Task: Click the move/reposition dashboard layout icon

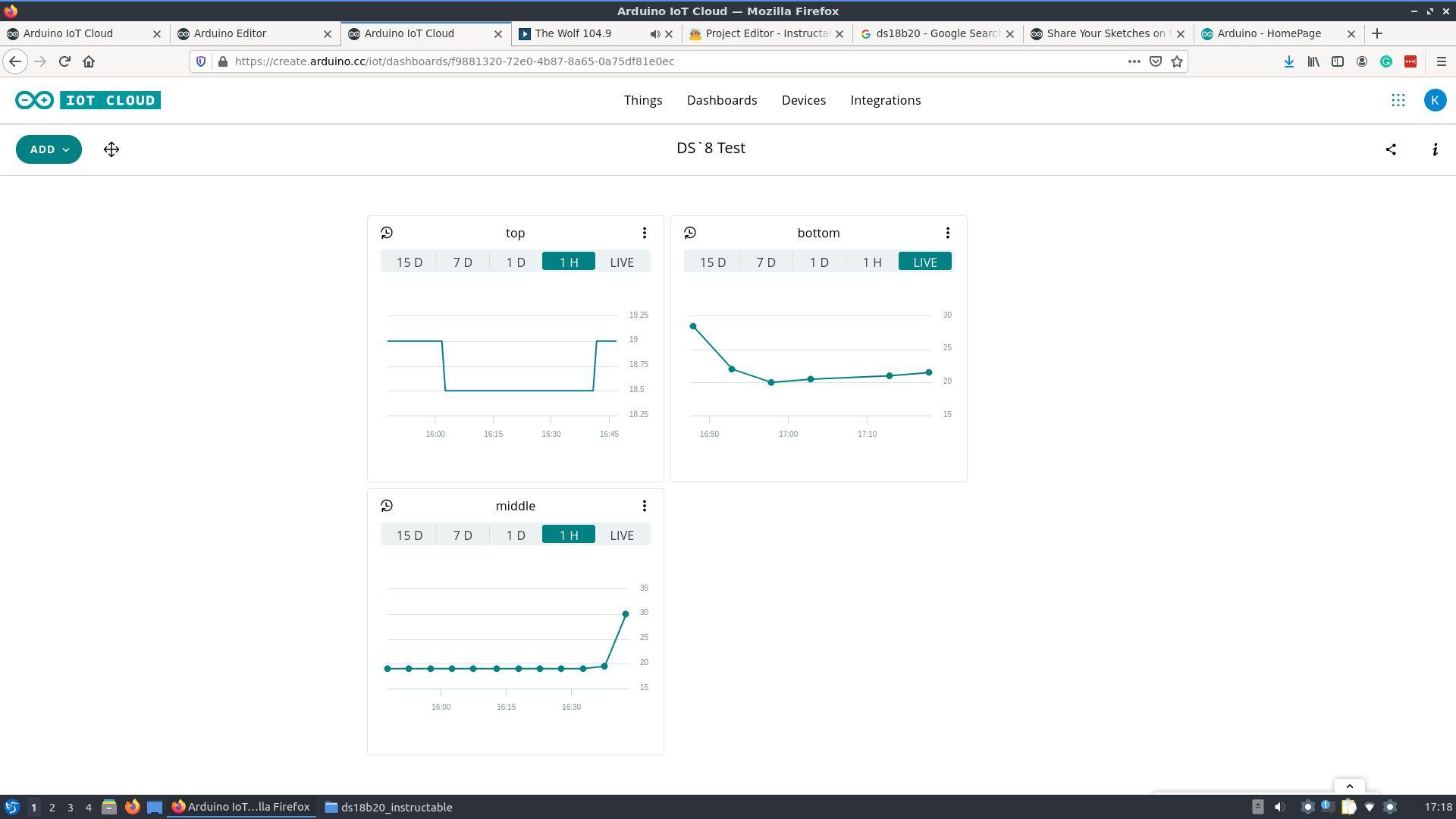Action: (x=111, y=149)
